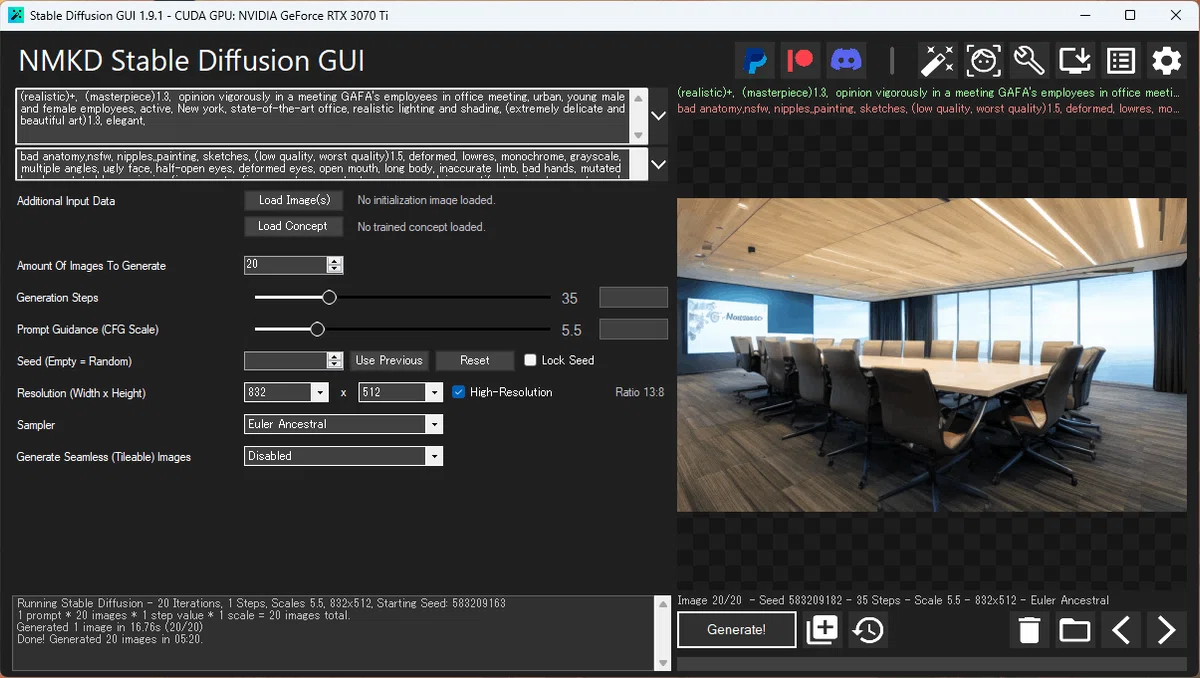Open the Patreon icon

[x=801, y=61]
